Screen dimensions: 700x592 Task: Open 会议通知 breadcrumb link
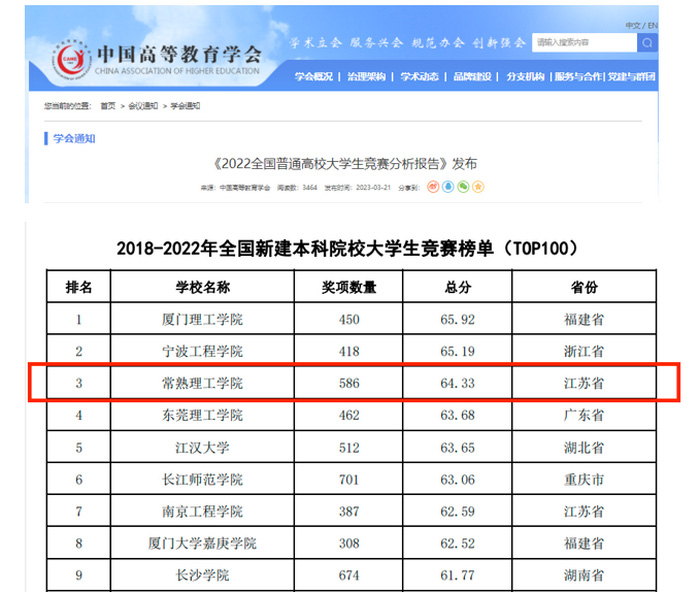tap(143, 106)
